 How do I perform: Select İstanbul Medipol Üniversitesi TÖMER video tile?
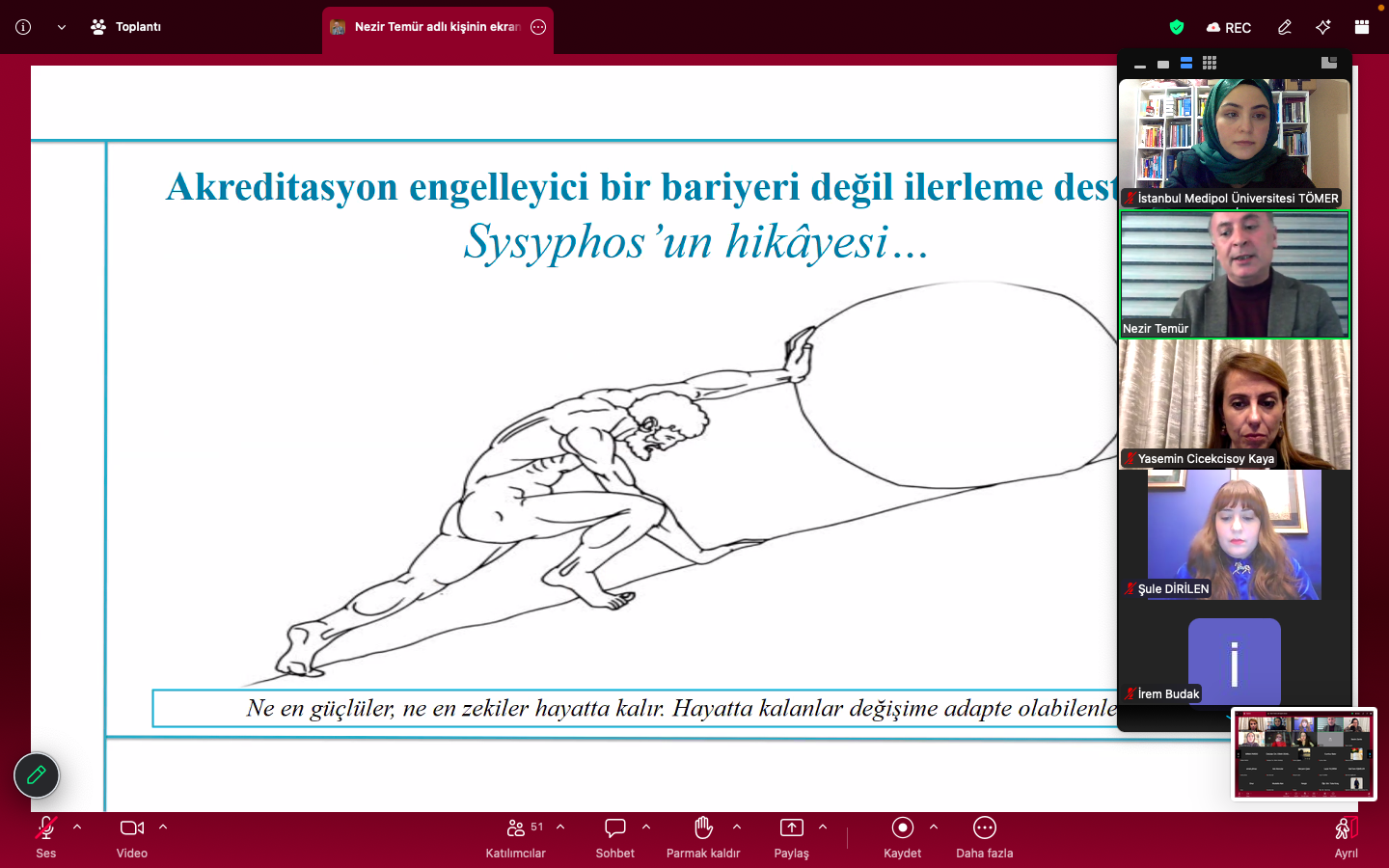(x=1235, y=144)
